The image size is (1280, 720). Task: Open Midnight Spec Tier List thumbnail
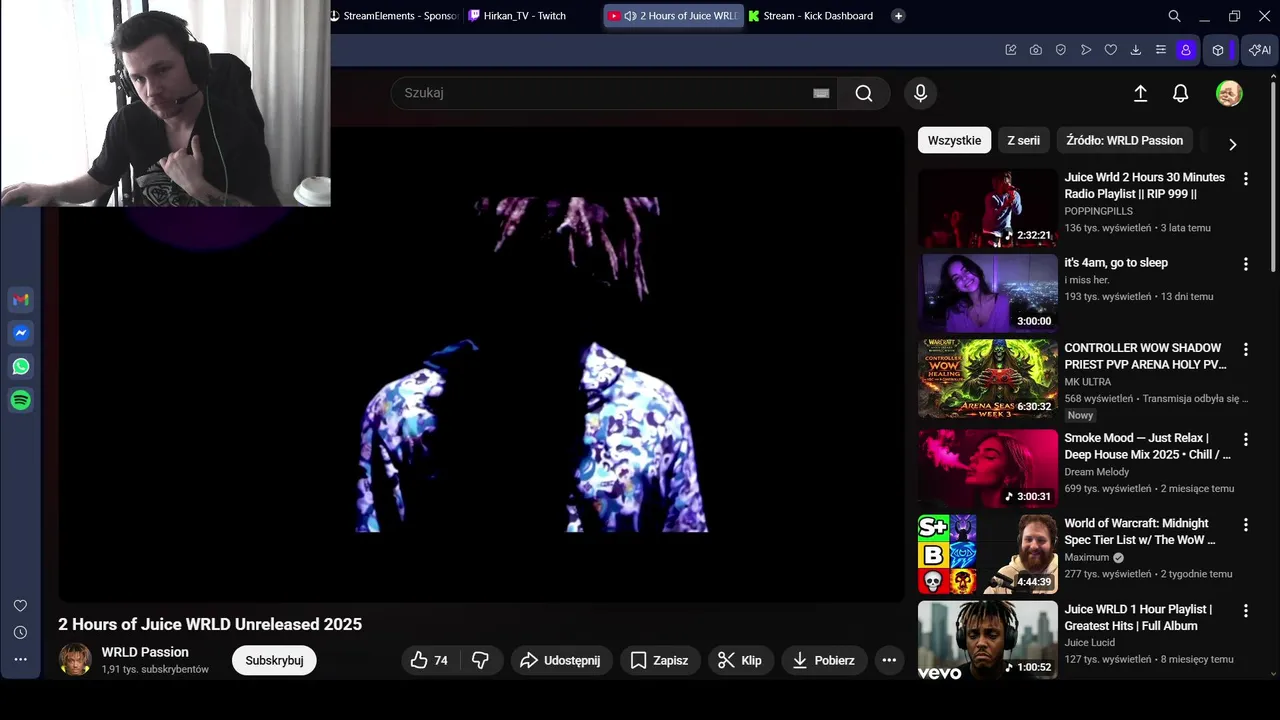click(988, 554)
